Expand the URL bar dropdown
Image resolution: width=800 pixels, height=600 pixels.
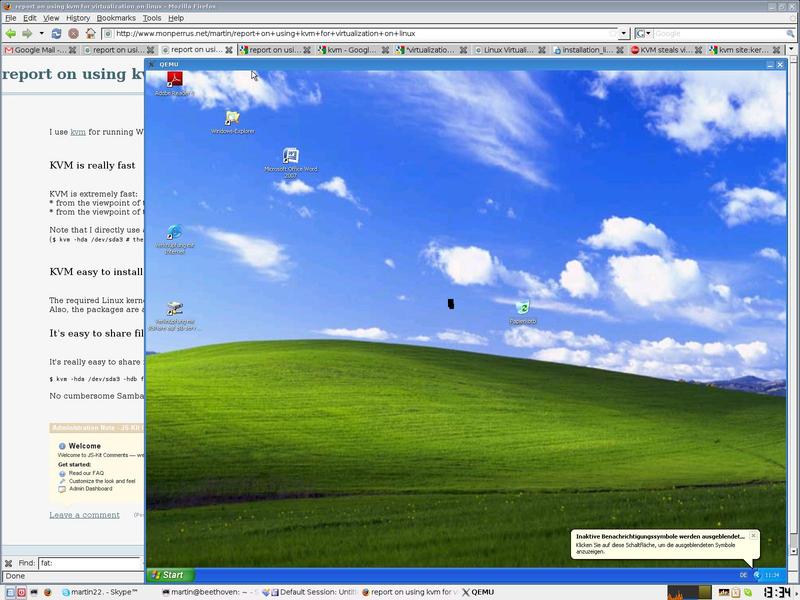coord(623,34)
